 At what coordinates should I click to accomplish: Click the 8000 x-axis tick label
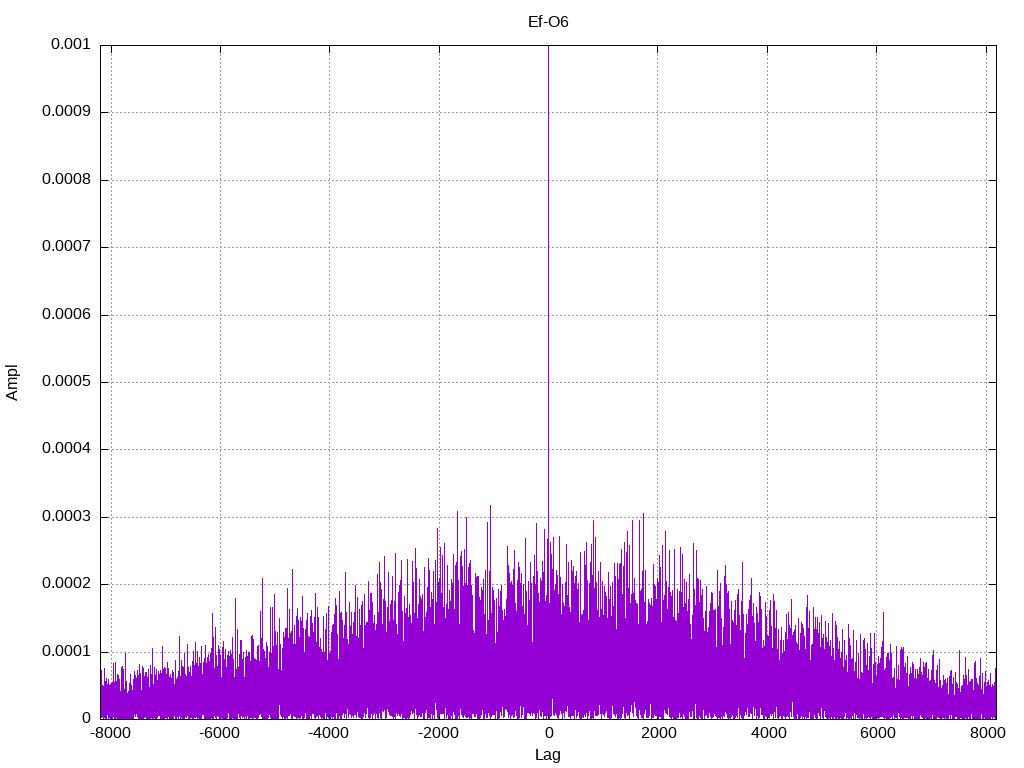click(987, 733)
